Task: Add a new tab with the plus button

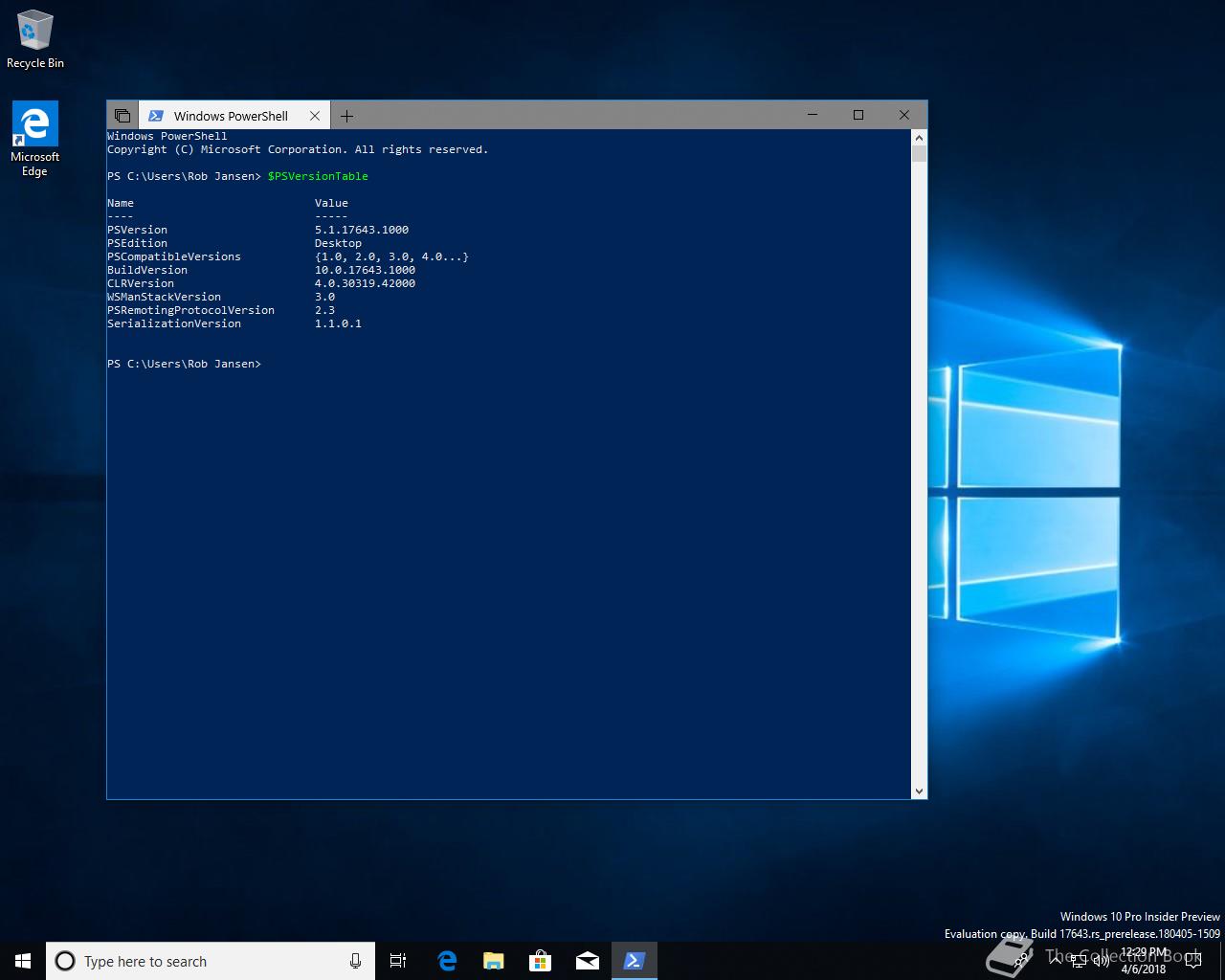Action: [x=346, y=116]
